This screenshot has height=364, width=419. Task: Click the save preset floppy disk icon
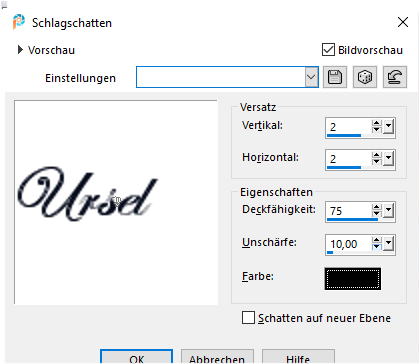coord(335,77)
